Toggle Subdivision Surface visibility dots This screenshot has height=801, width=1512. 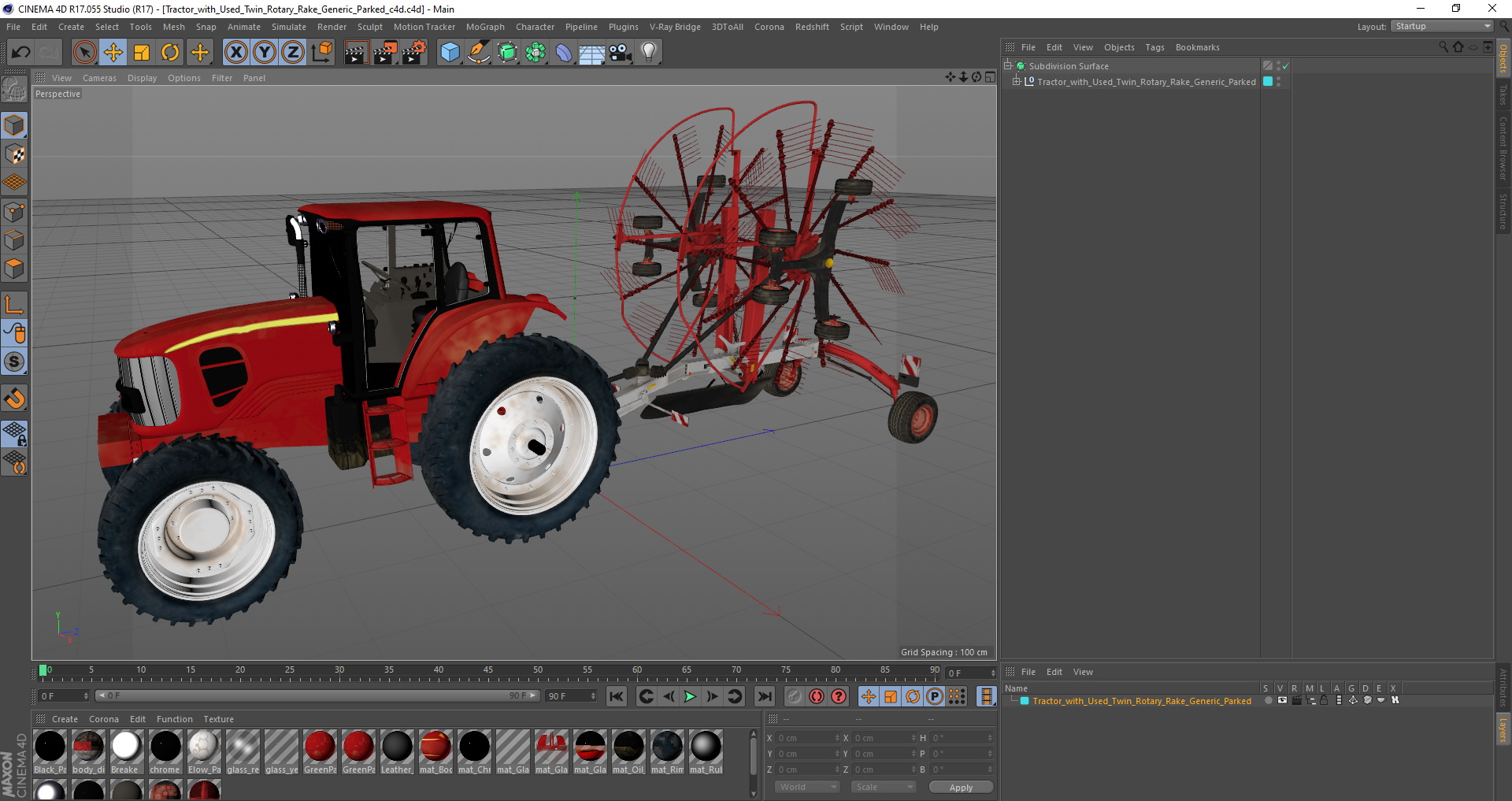1278,66
